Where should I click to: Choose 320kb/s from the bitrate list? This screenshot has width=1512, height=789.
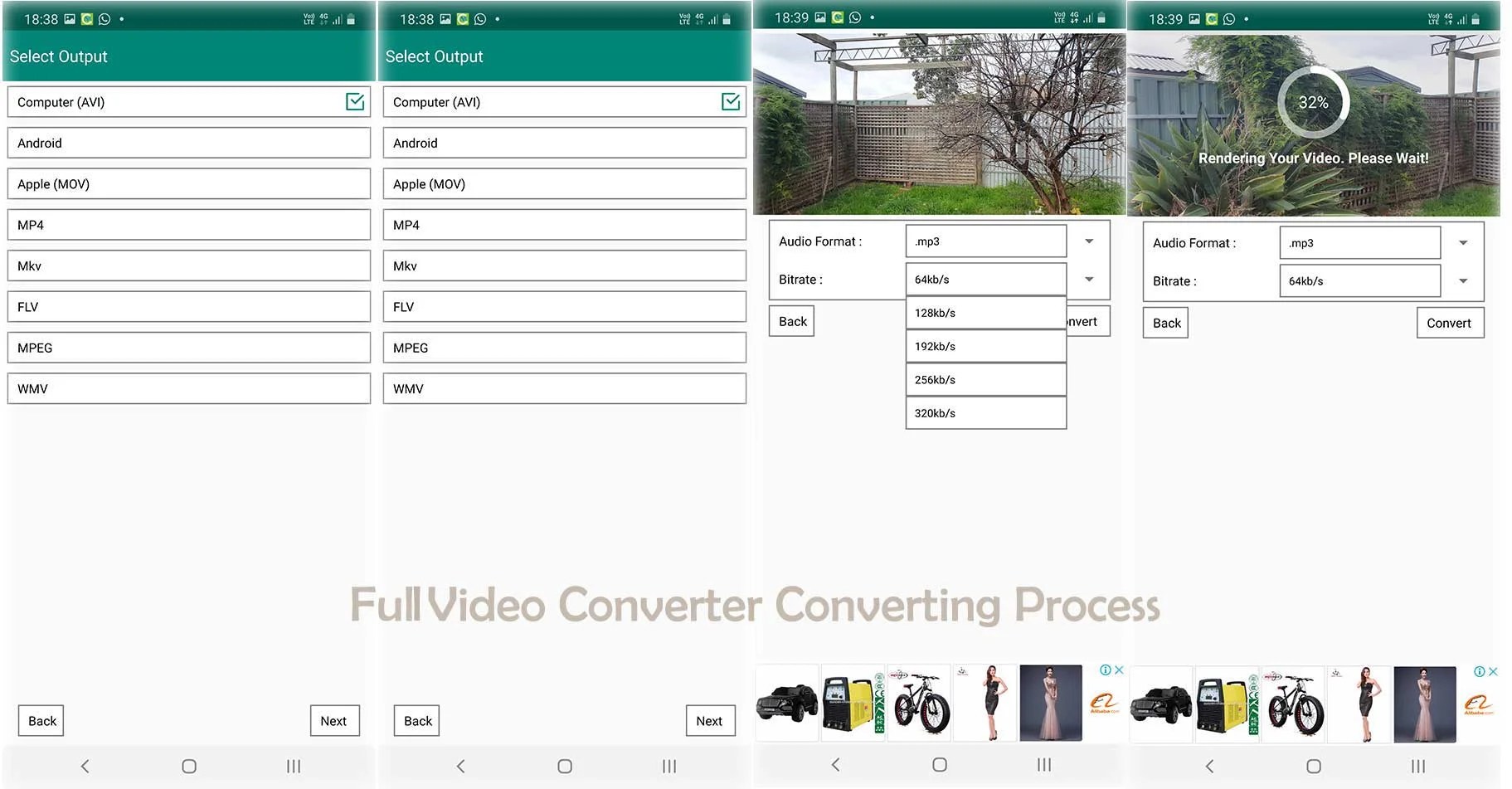click(985, 412)
